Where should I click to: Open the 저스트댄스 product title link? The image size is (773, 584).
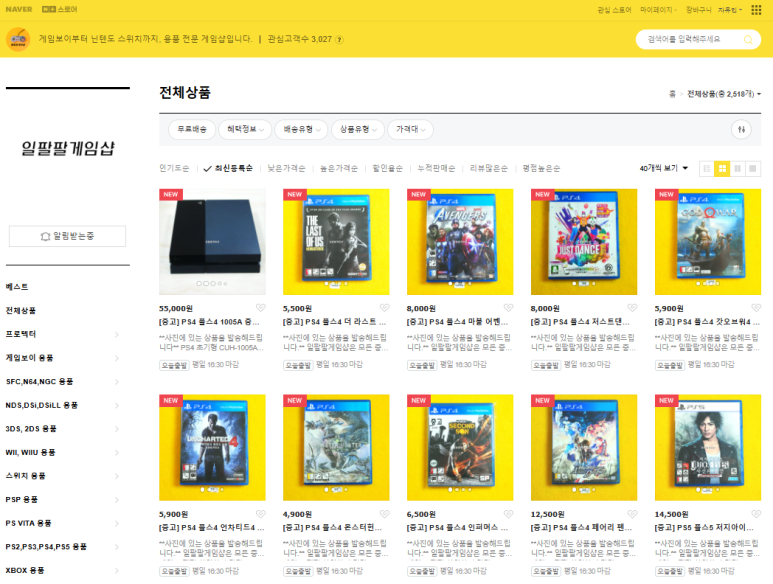tap(580, 322)
